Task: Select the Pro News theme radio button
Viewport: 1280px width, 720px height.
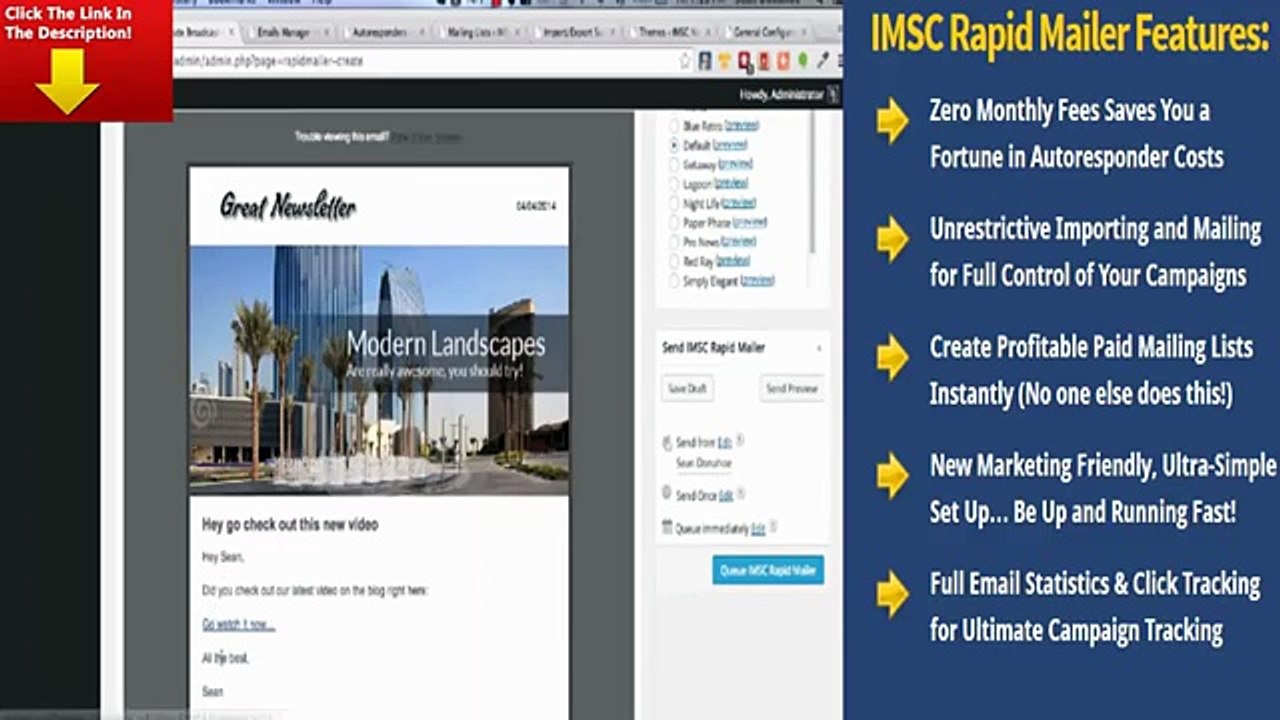Action: click(675, 242)
